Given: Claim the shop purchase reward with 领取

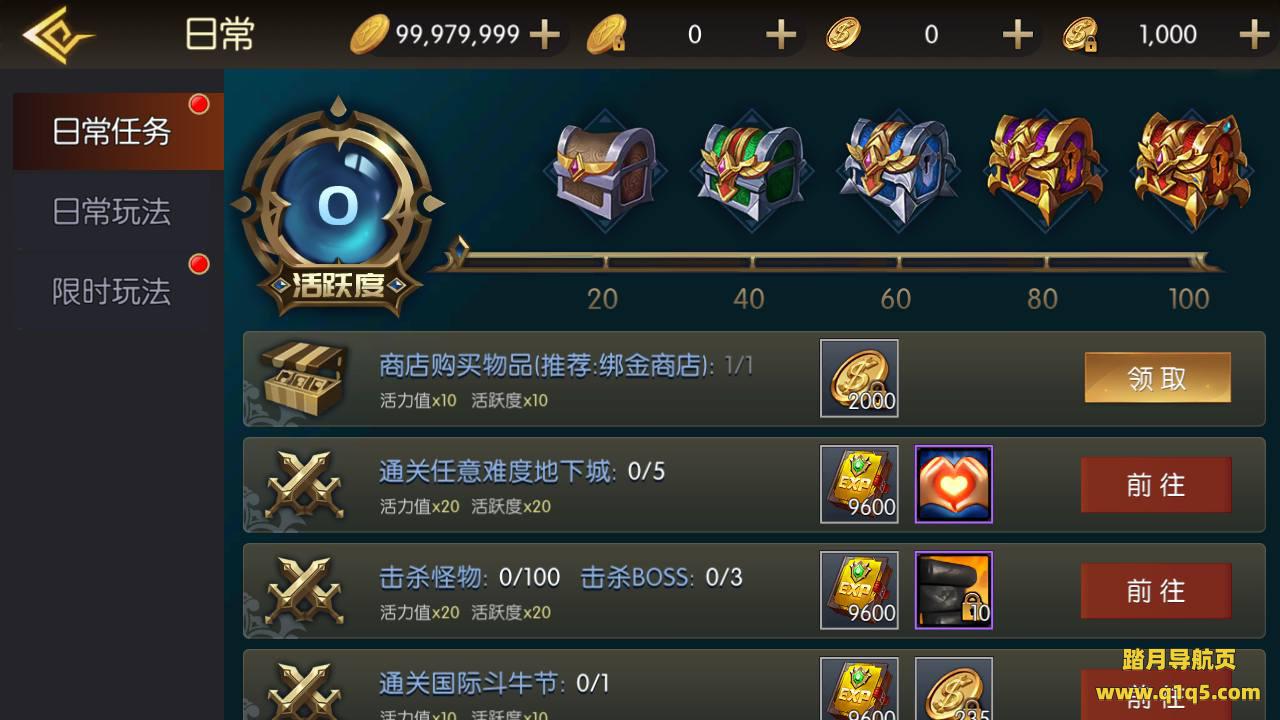Looking at the screenshot, I should pyautogui.click(x=1157, y=378).
